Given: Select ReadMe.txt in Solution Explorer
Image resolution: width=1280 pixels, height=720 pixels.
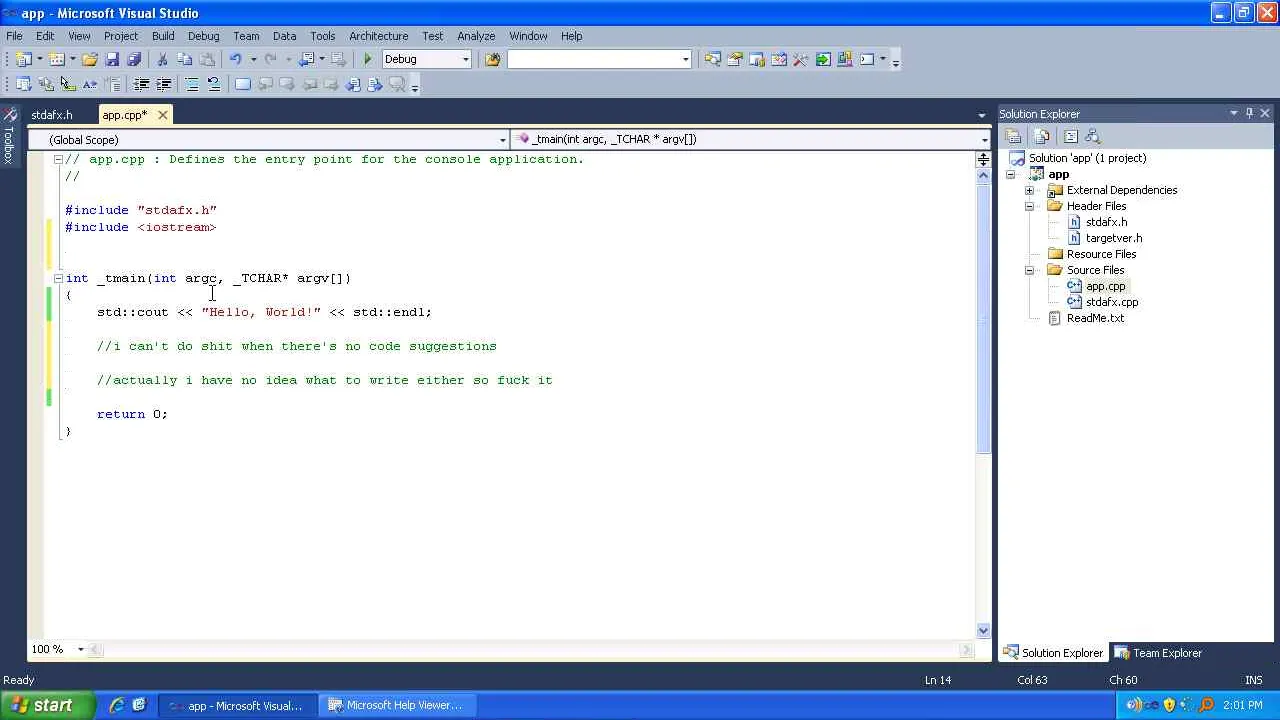Looking at the screenshot, I should tap(1094, 318).
